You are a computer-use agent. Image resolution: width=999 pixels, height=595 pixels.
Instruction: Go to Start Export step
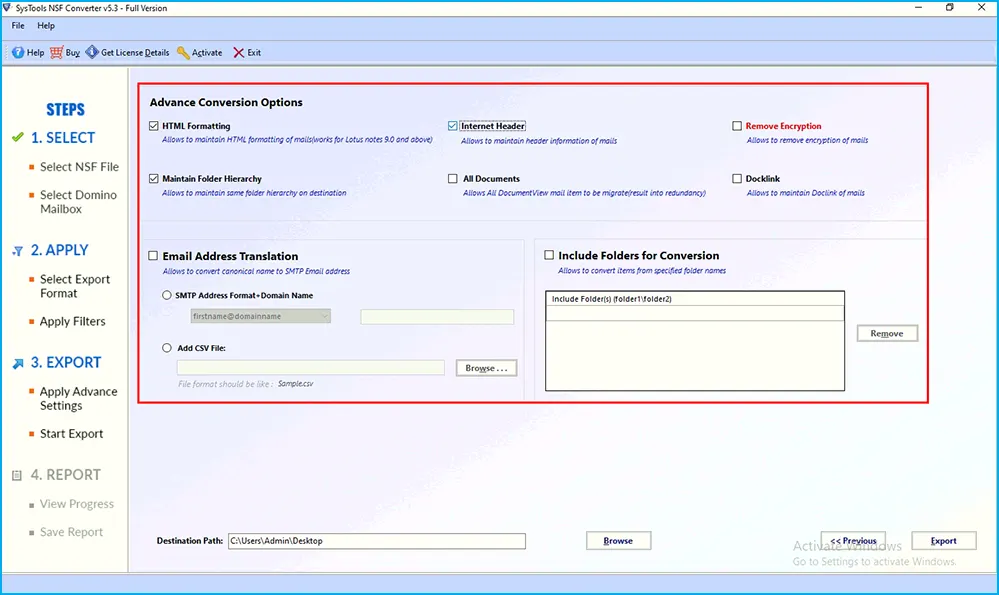(71, 434)
